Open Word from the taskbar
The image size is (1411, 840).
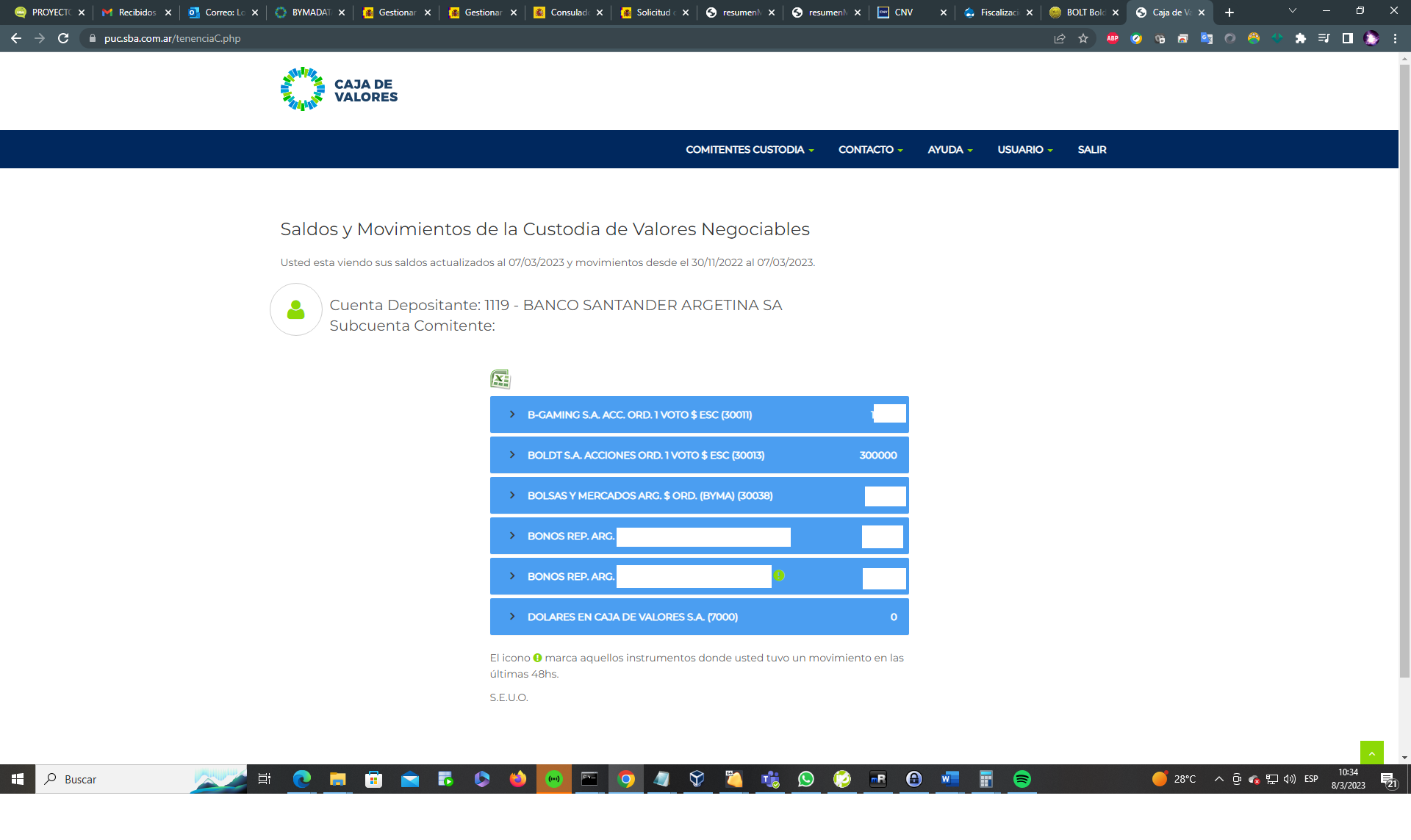949,779
